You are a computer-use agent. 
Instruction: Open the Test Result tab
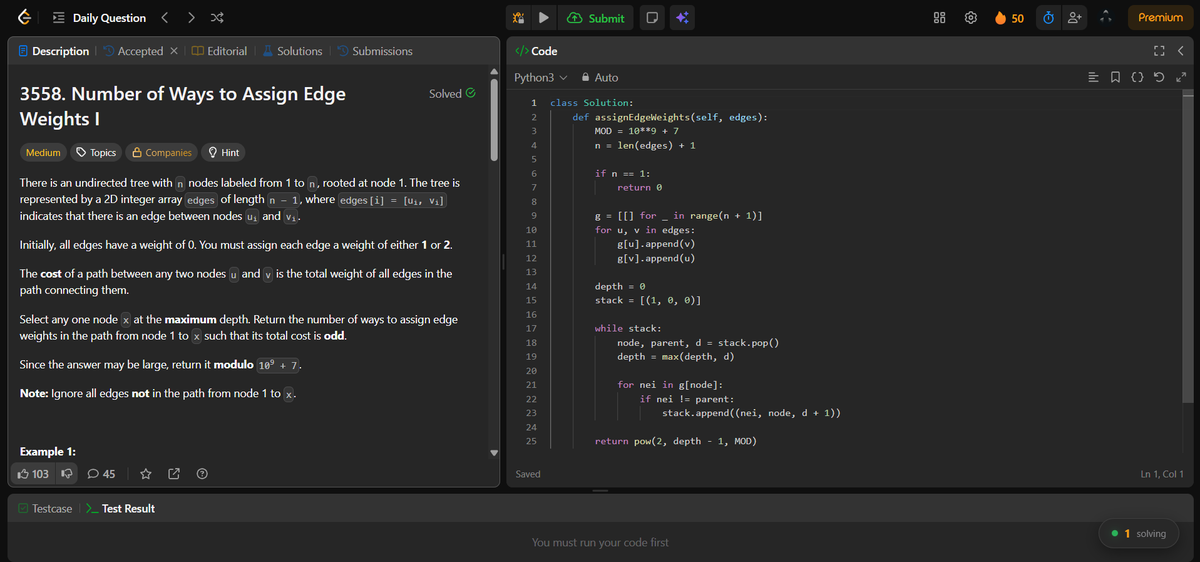tap(119, 509)
